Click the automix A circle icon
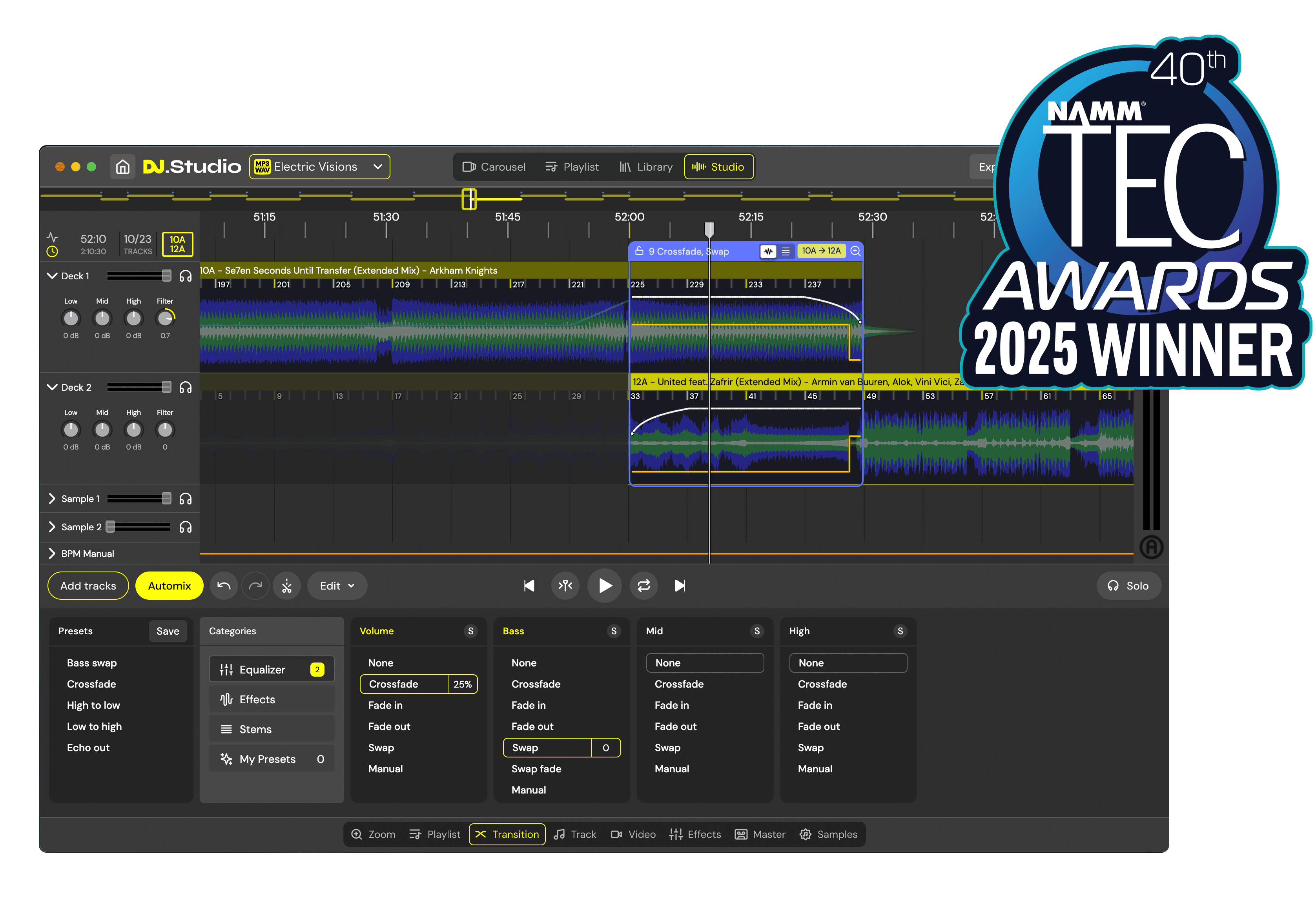1316x921 pixels. point(1152,548)
